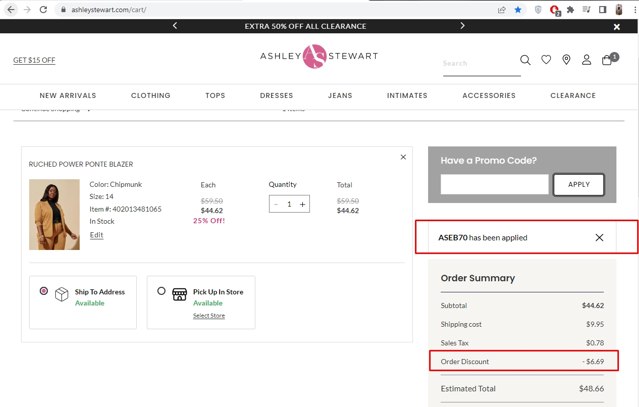The height and width of the screenshot is (407, 639).
Task: Remove the applied ASEB70 promo code
Action: pos(599,238)
